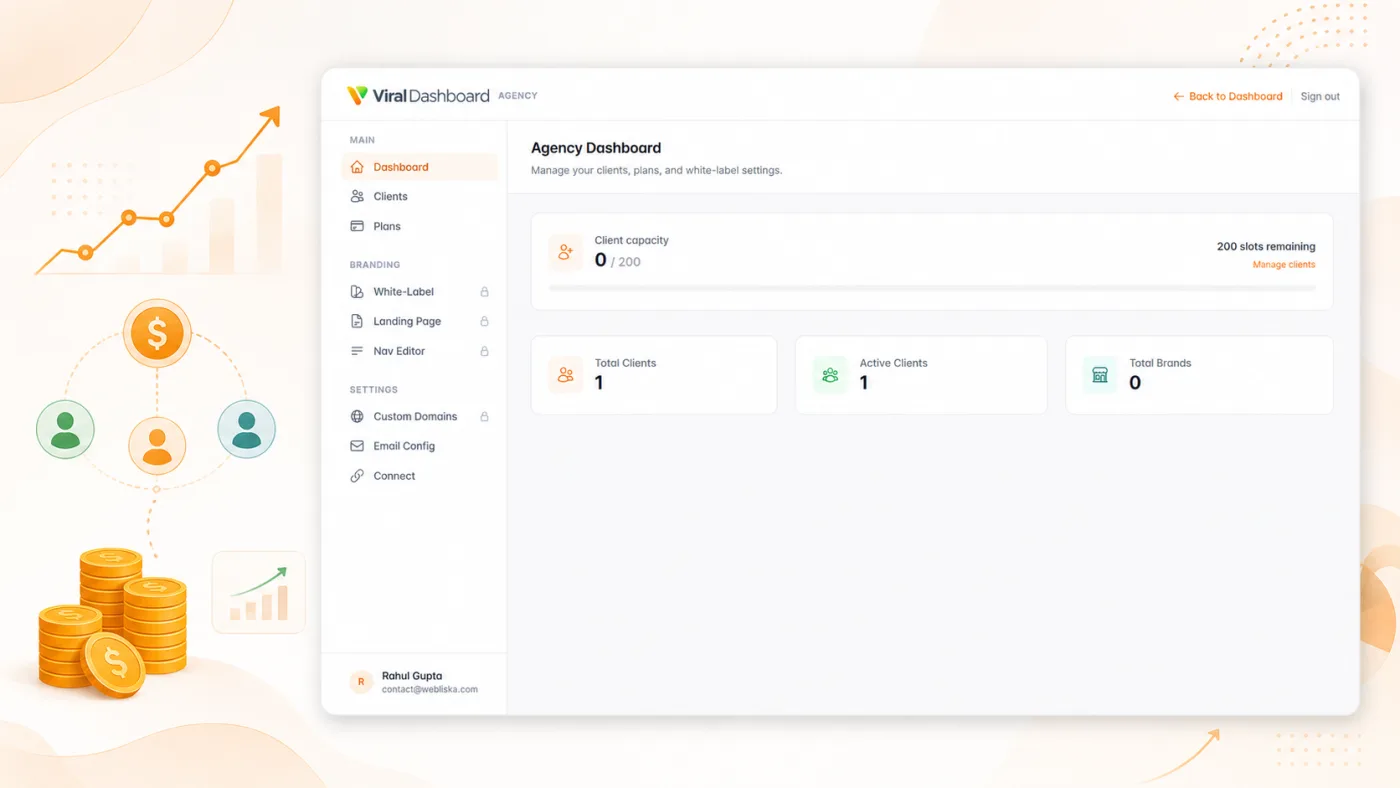The height and width of the screenshot is (788, 1400).
Task: Click the 'Manage your clients, plans' subtitle
Action: point(657,171)
